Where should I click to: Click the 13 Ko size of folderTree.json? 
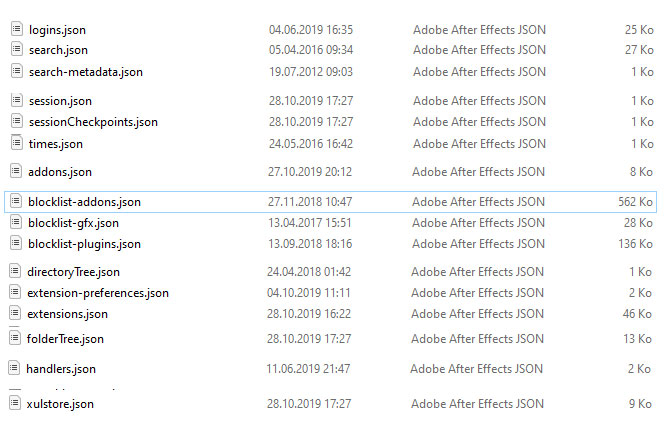(637, 339)
